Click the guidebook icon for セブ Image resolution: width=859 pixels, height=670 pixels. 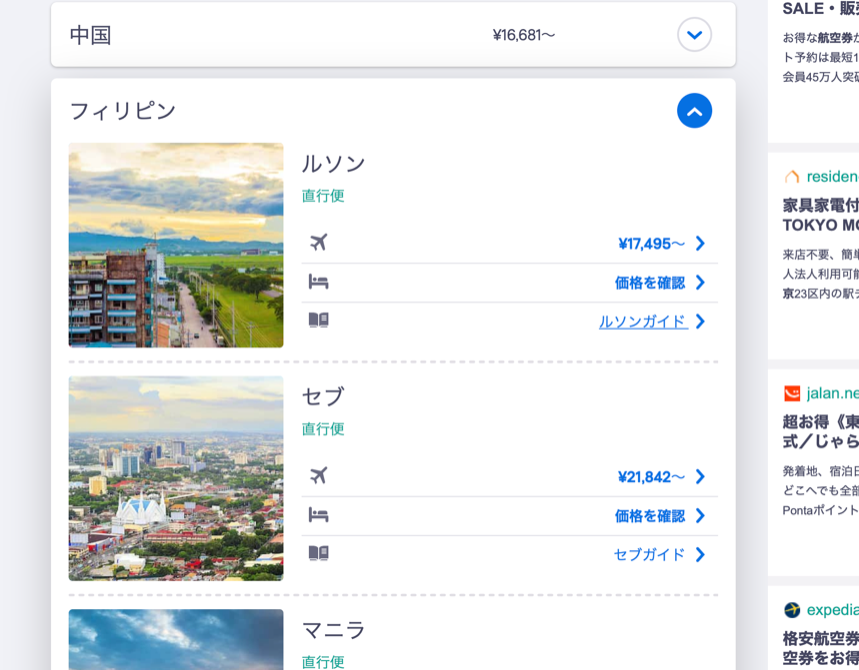318,553
